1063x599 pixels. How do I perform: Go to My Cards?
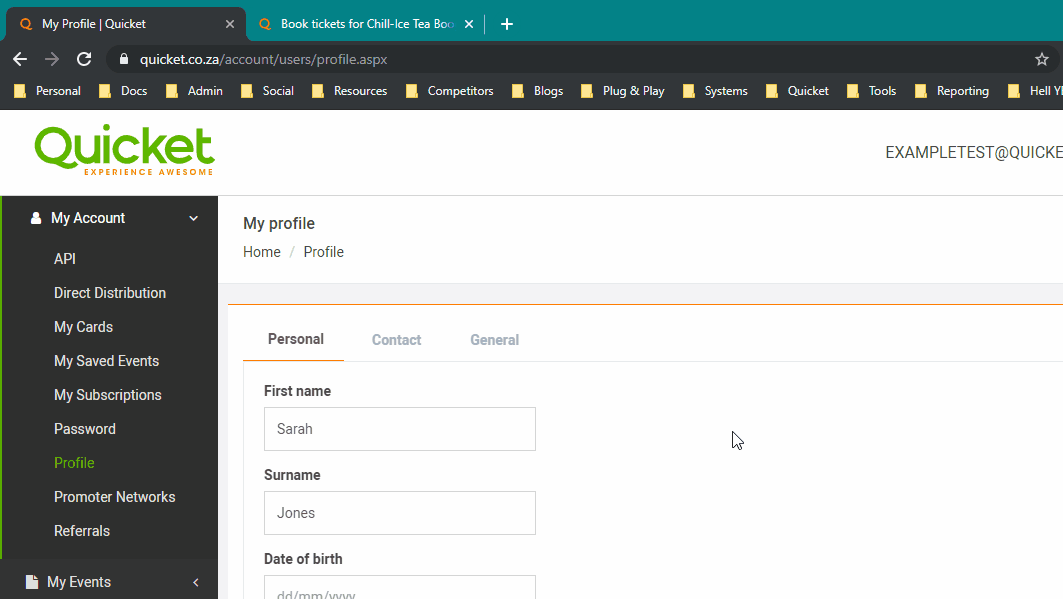83,327
